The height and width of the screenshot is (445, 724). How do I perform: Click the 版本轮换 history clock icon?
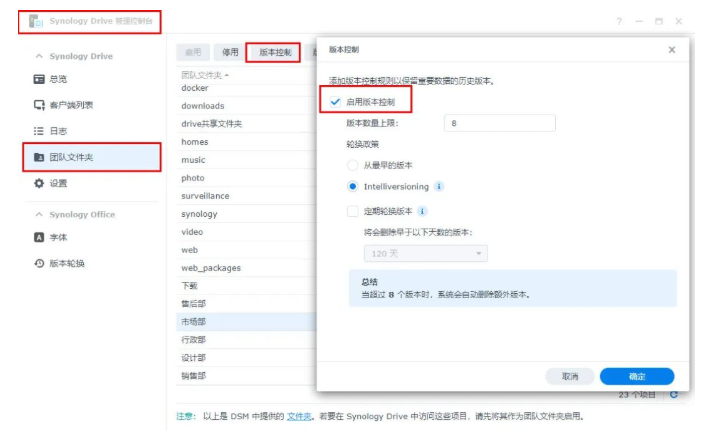point(39,263)
